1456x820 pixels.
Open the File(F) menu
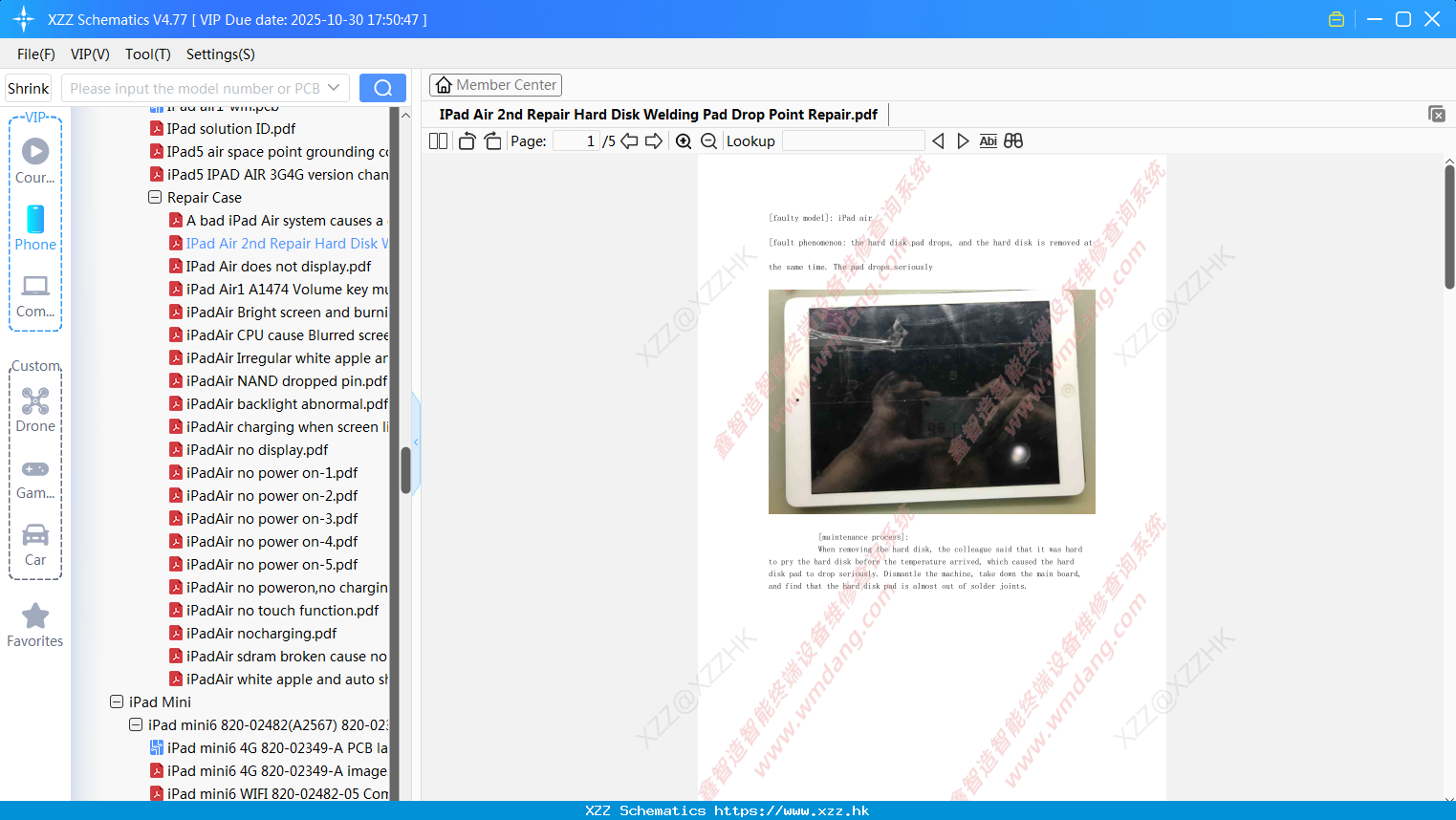[x=36, y=54]
